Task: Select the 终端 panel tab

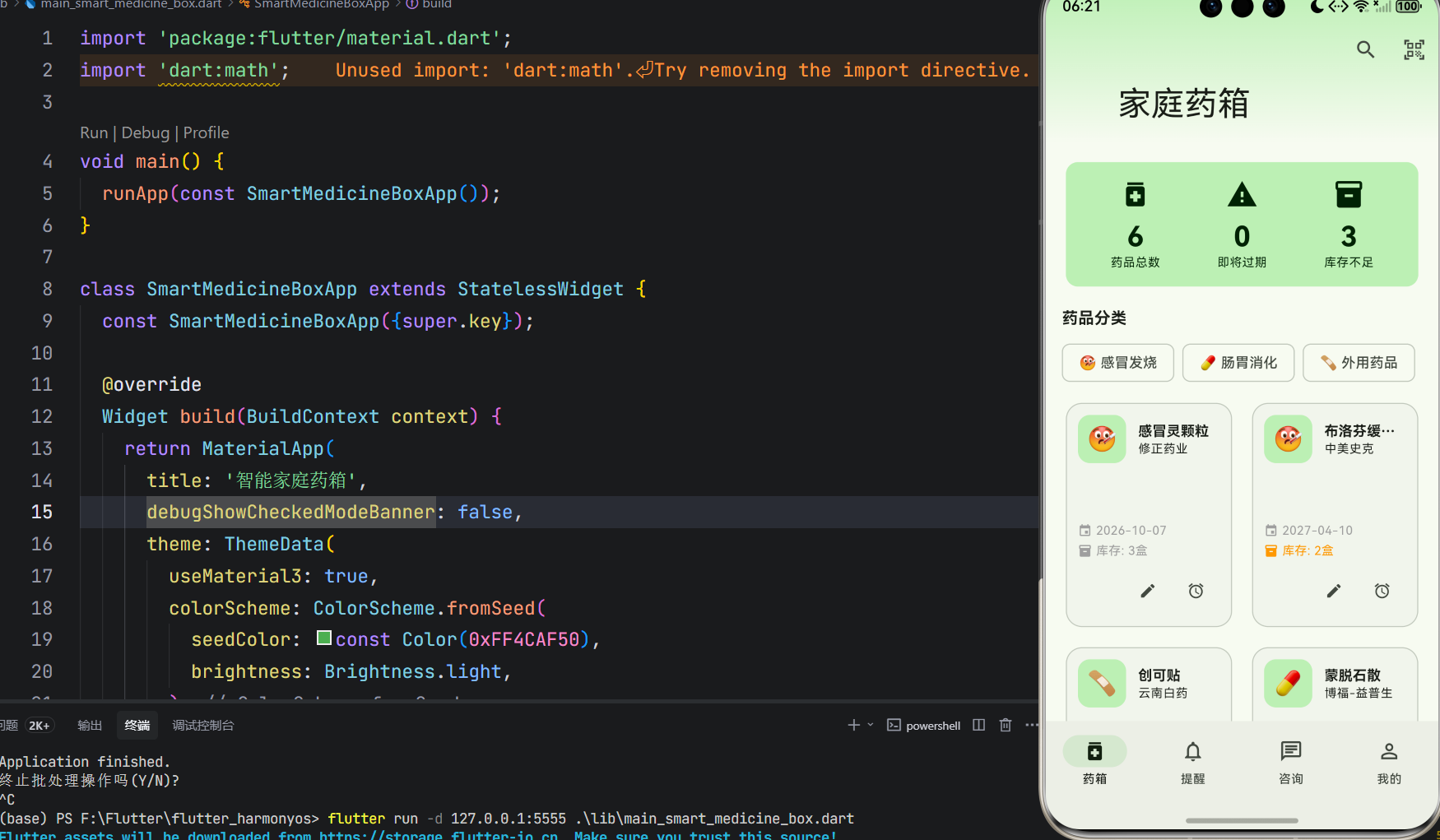Action: pyautogui.click(x=137, y=725)
